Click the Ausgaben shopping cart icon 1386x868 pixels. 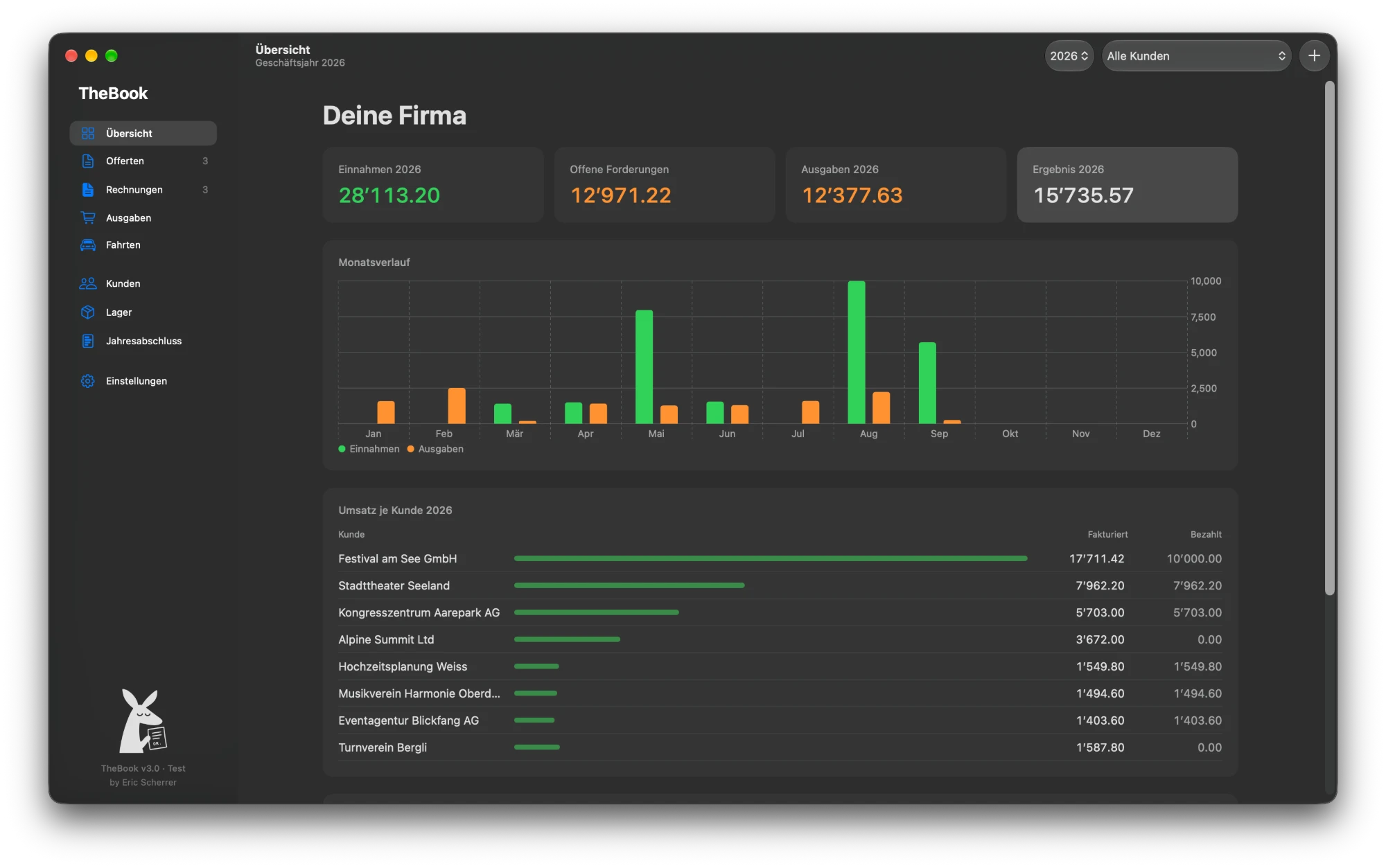[88, 218]
